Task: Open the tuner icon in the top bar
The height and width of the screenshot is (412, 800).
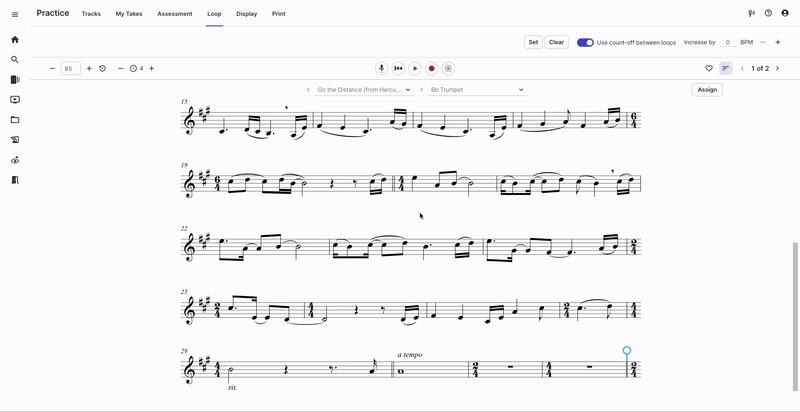Action: [x=752, y=13]
